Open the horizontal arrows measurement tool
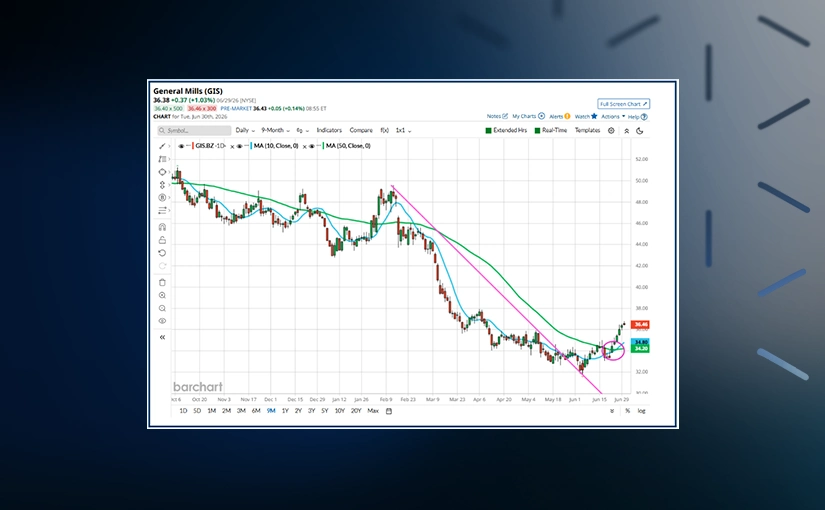This screenshot has width=825, height=510. coord(162,211)
